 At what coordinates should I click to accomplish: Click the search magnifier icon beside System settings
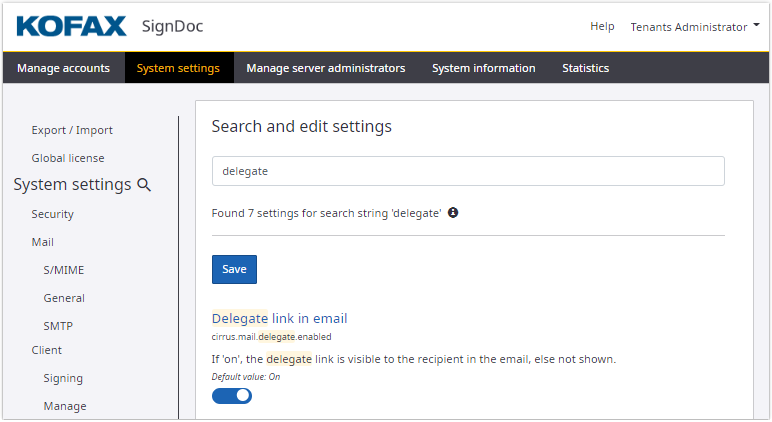(x=144, y=185)
